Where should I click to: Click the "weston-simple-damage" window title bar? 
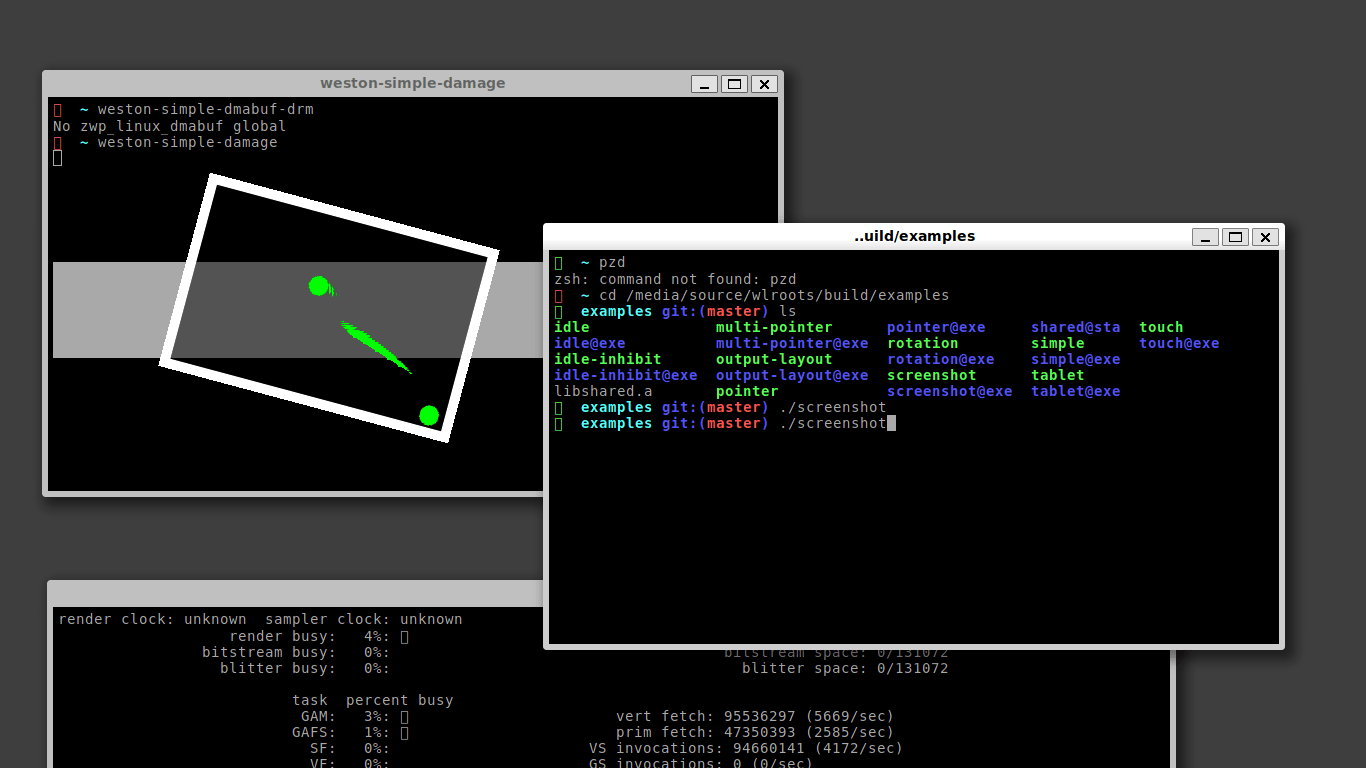click(x=412, y=83)
